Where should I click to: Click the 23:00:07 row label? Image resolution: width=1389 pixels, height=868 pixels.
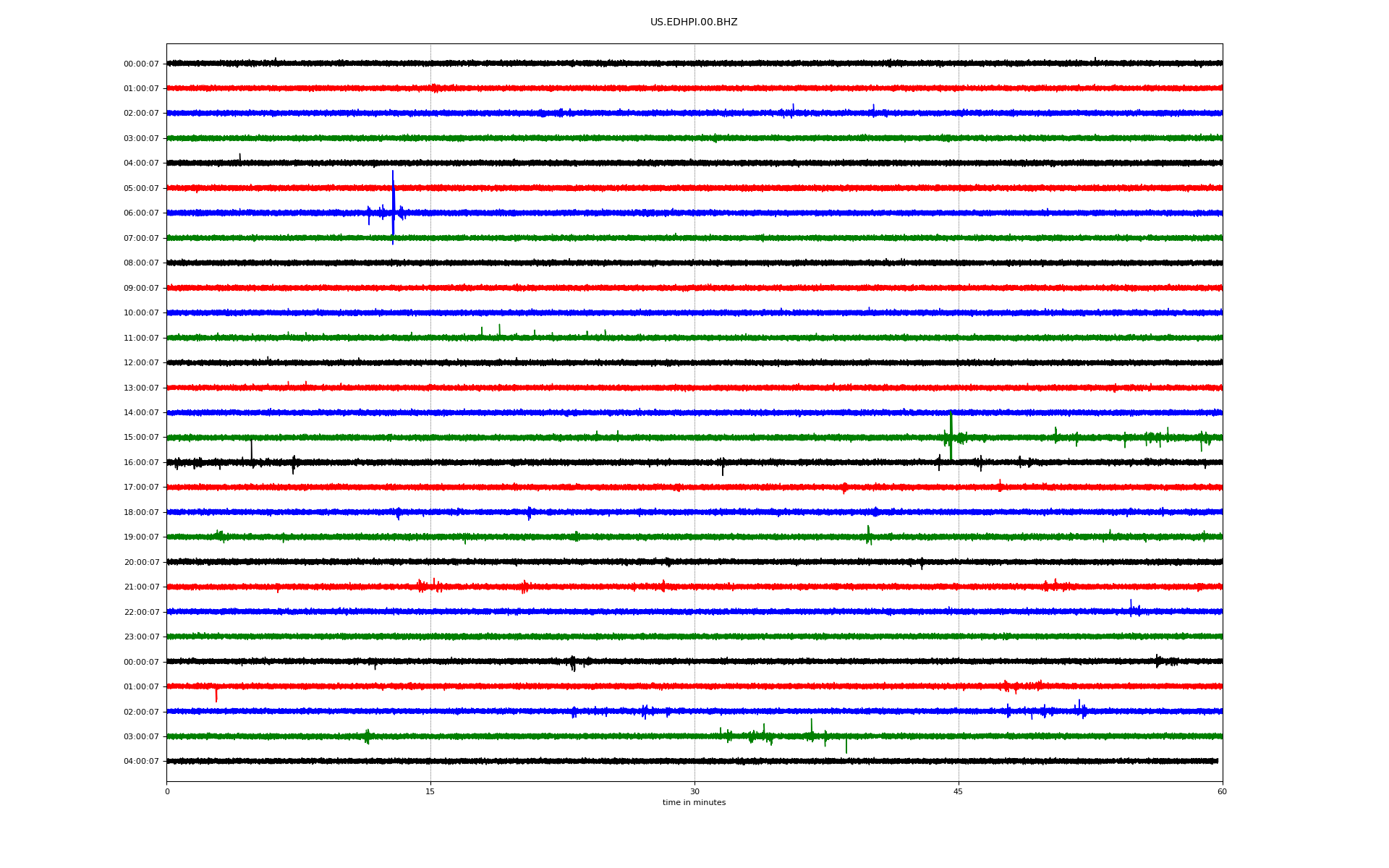click(141, 637)
